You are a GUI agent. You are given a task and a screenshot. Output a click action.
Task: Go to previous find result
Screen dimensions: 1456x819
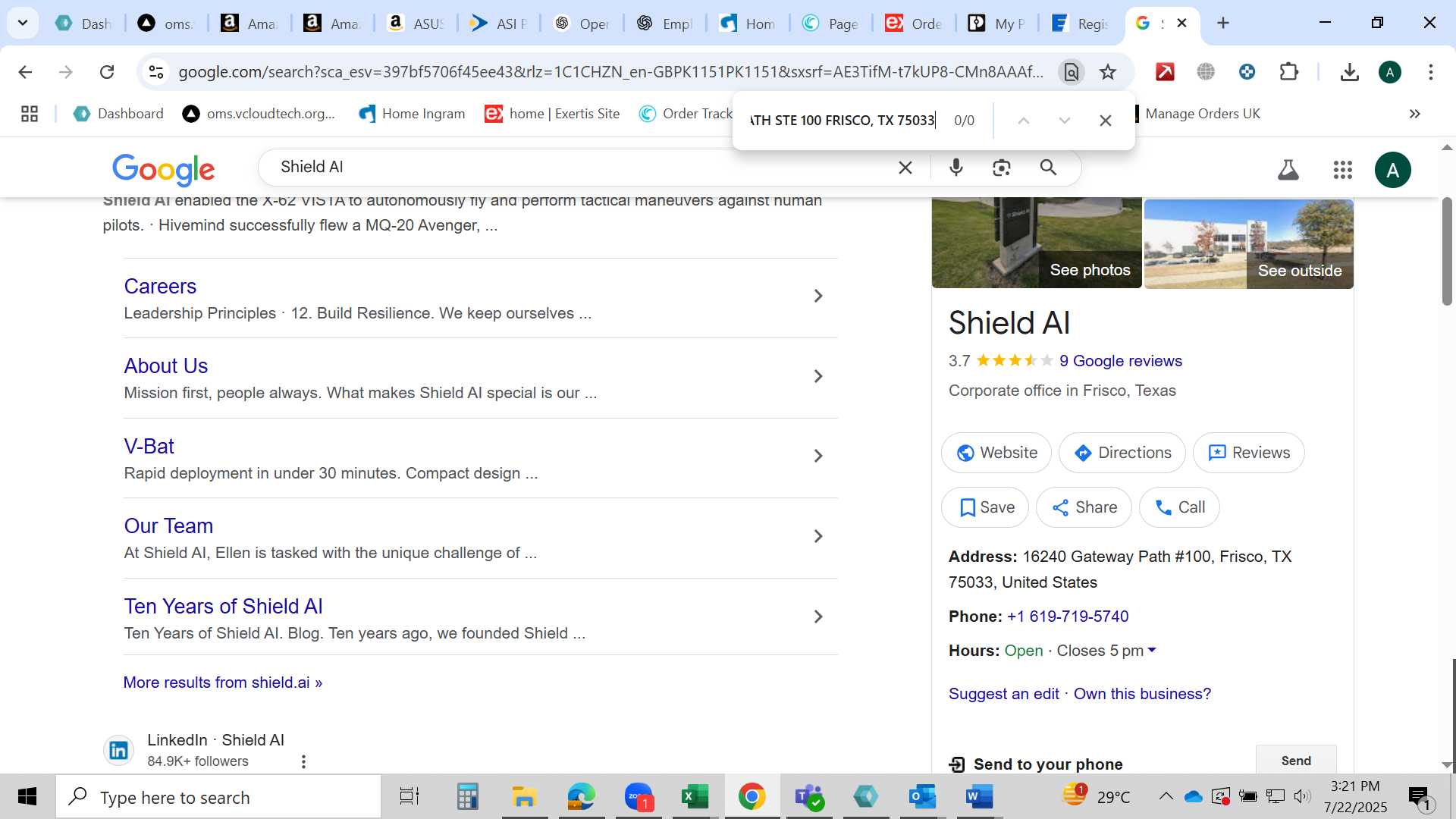pyautogui.click(x=1023, y=121)
